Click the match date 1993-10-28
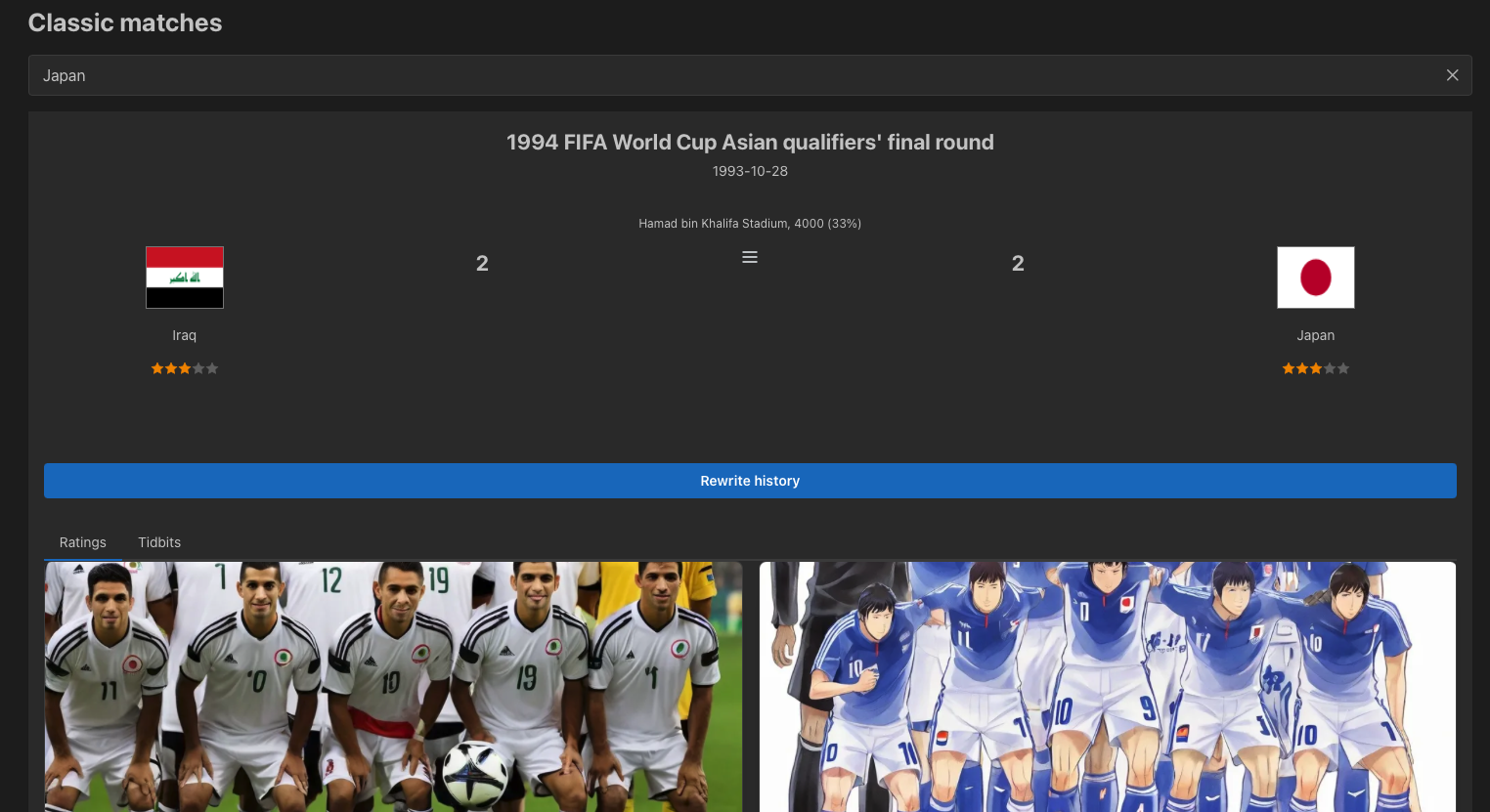1490x812 pixels. point(750,171)
